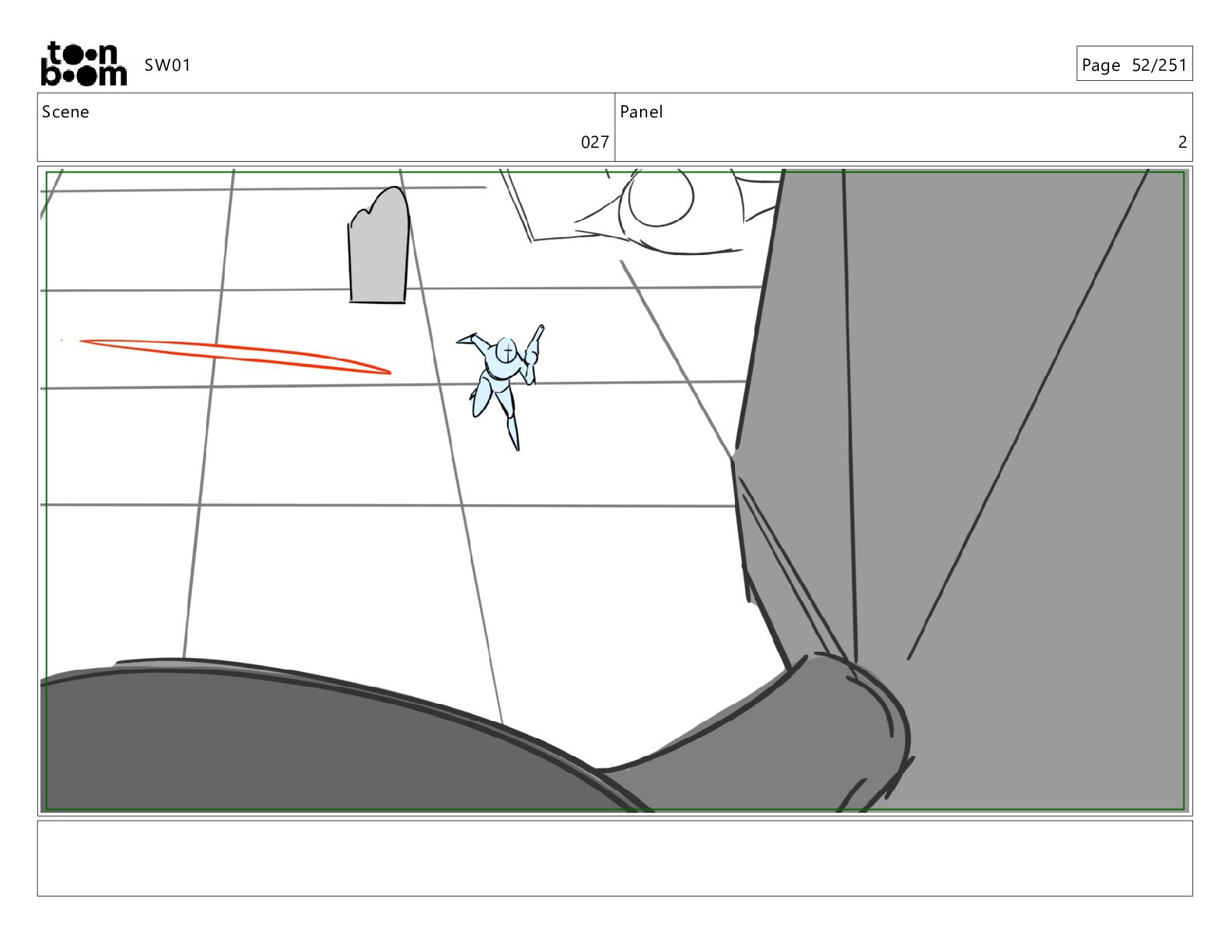This screenshot has height=952, width=1232.
Task: Click the Toon Boom logo
Action: [x=83, y=64]
